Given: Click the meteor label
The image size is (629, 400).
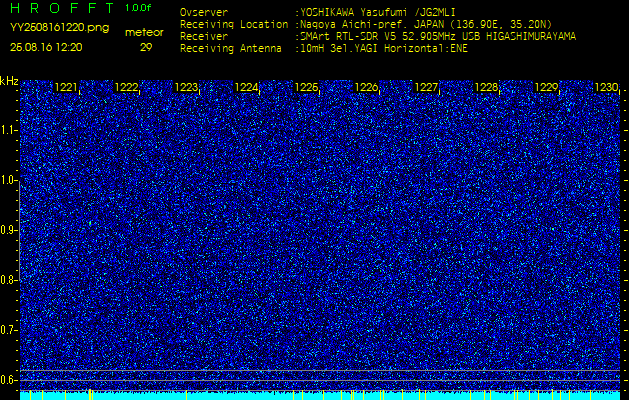Looking at the screenshot, I should coord(144,33).
